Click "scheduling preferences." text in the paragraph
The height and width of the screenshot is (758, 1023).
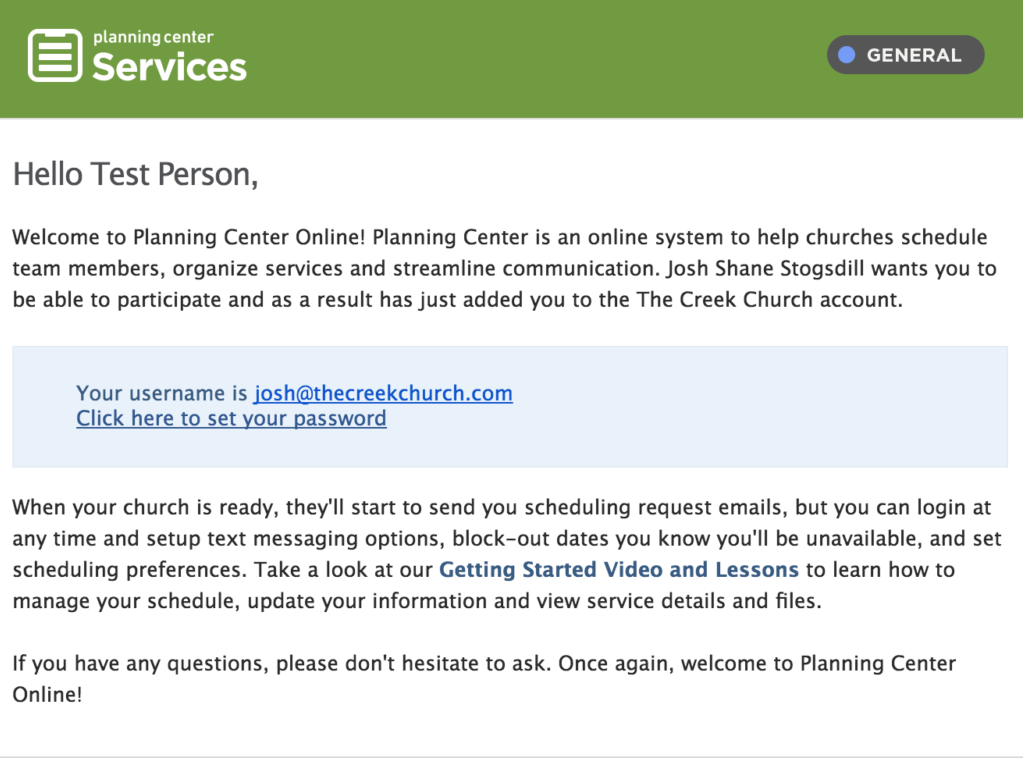click(130, 569)
